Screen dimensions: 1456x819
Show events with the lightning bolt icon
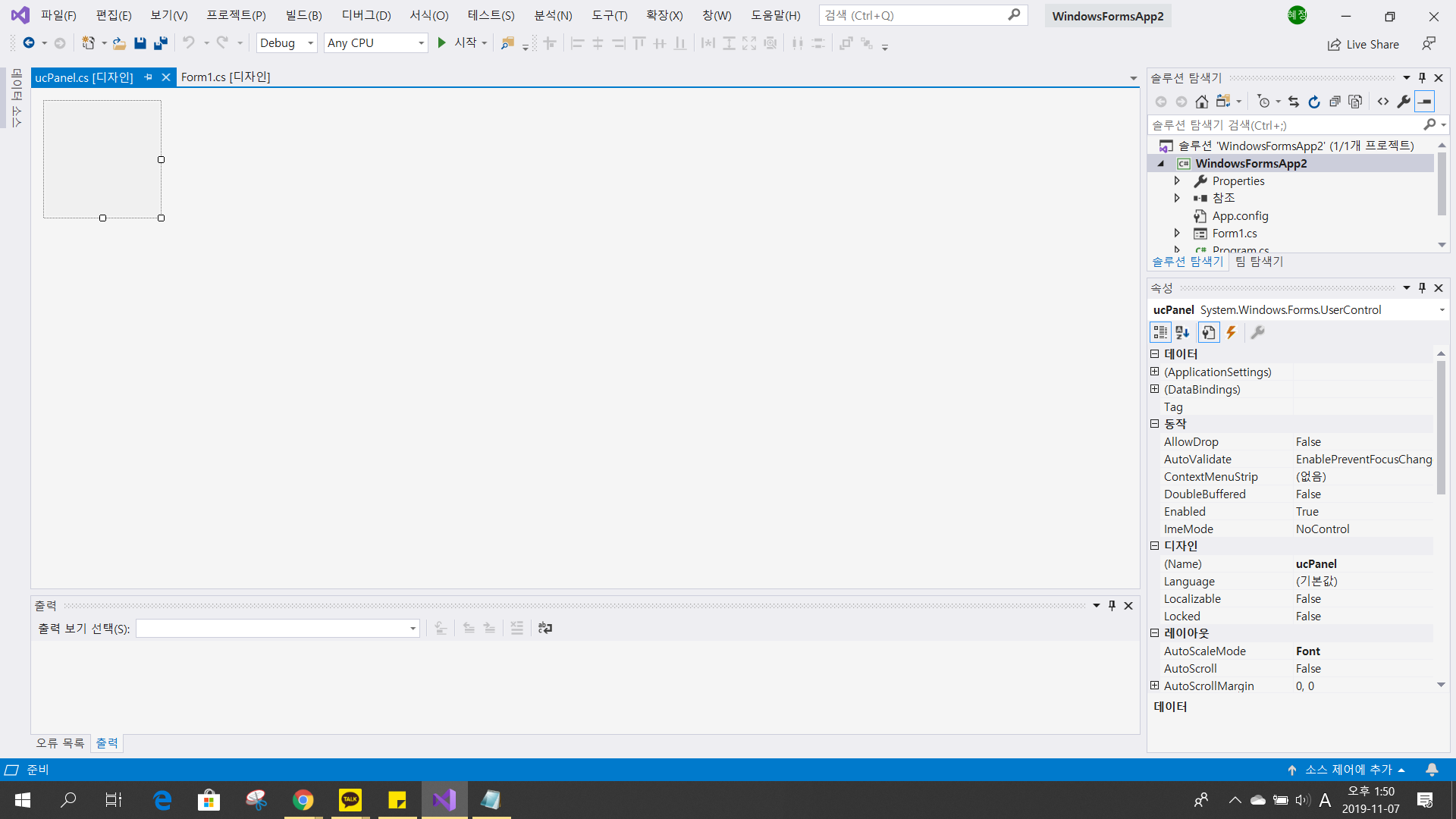(1232, 332)
